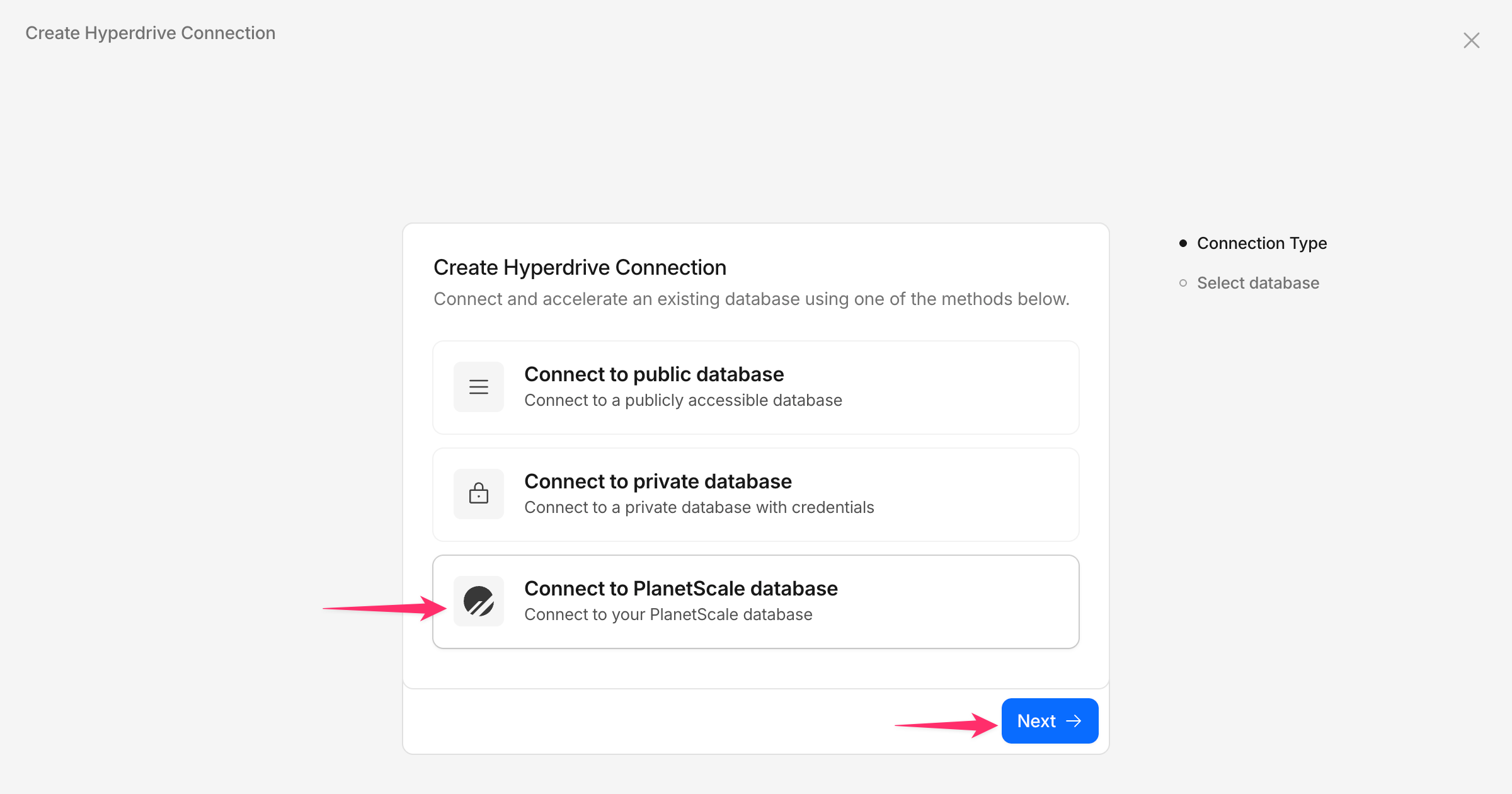Close the Create Hyperdrive Connection dialog

(x=1471, y=40)
